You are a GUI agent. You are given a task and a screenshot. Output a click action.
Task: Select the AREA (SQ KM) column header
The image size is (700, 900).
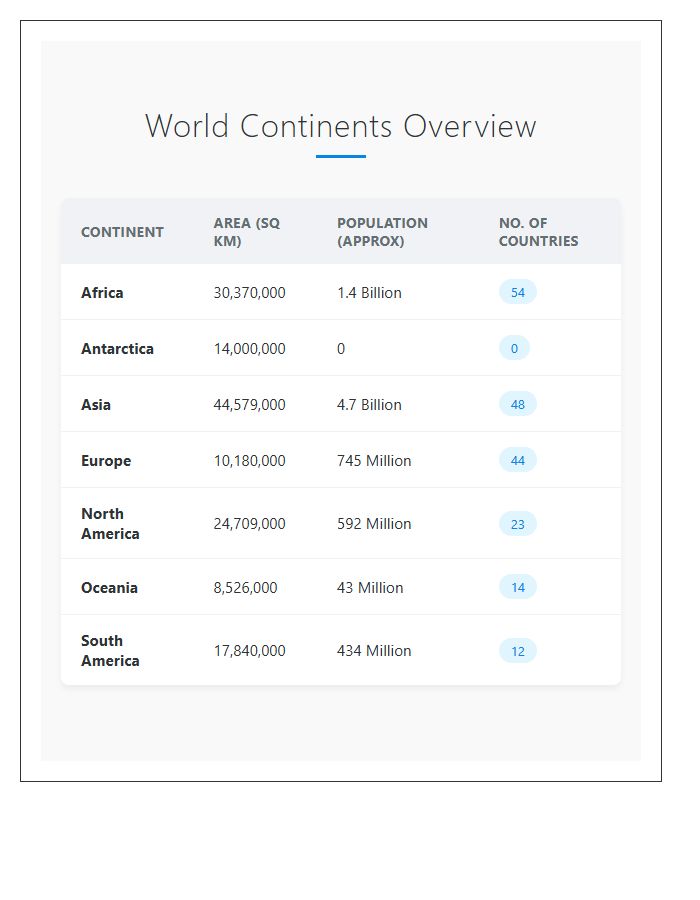(x=247, y=232)
